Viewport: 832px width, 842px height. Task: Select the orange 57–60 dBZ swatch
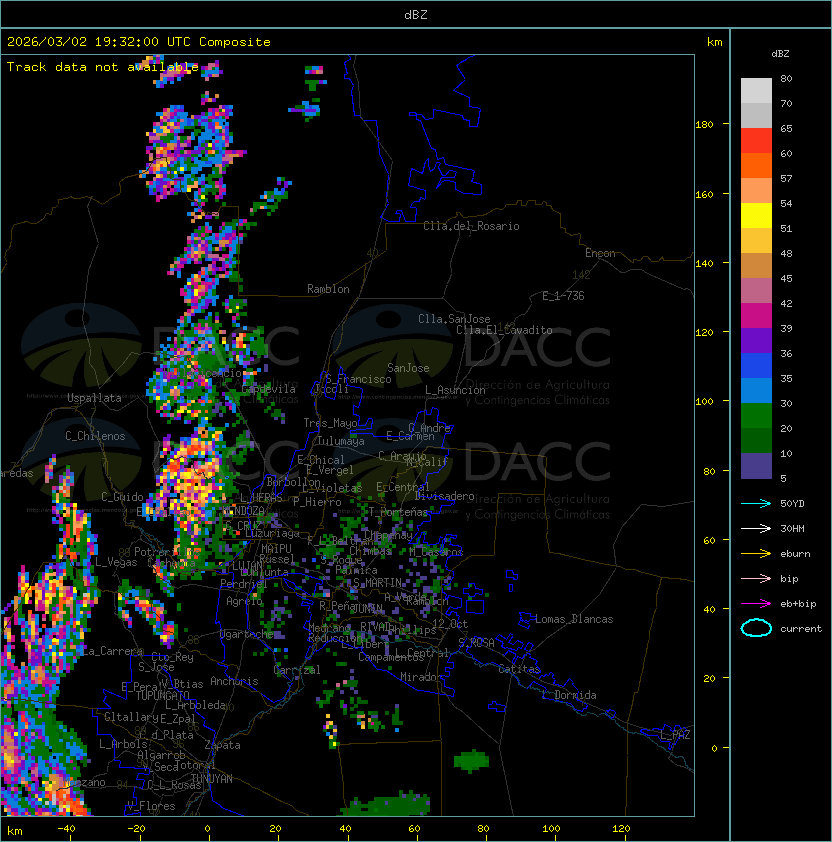[756, 165]
